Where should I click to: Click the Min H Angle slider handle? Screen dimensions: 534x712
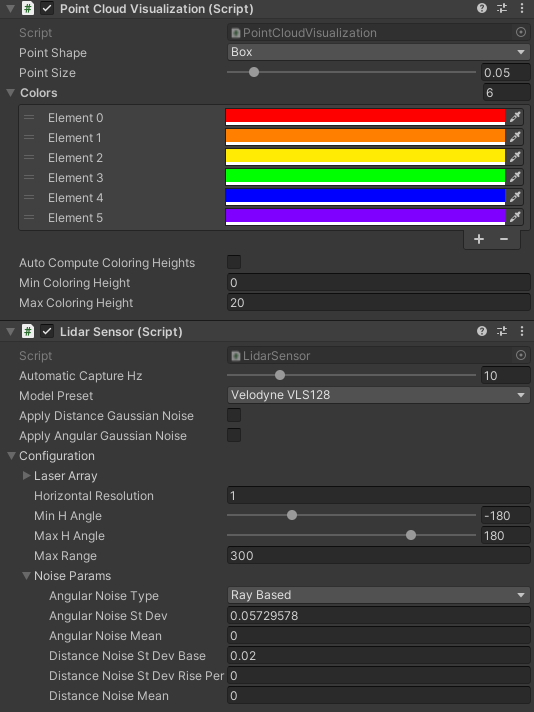(292, 515)
